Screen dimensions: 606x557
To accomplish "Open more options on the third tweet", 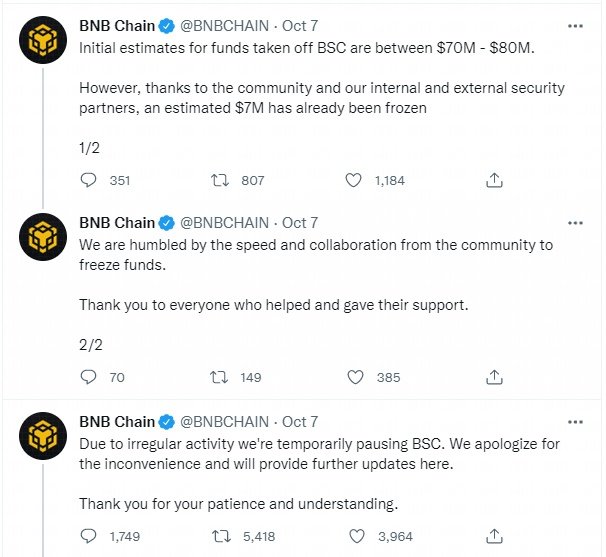I will [575, 421].
